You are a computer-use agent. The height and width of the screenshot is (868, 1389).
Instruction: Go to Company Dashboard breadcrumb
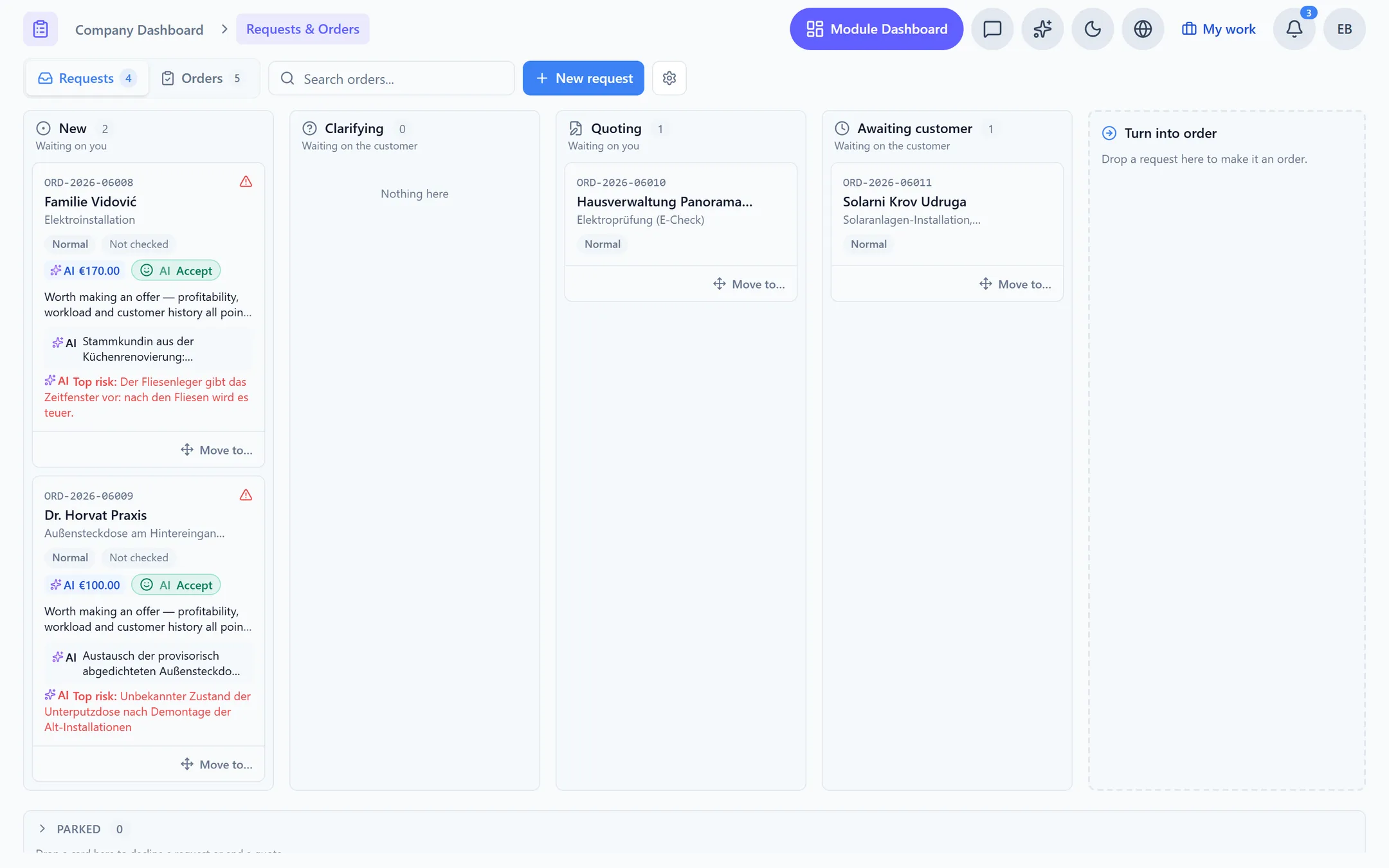[x=139, y=30]
